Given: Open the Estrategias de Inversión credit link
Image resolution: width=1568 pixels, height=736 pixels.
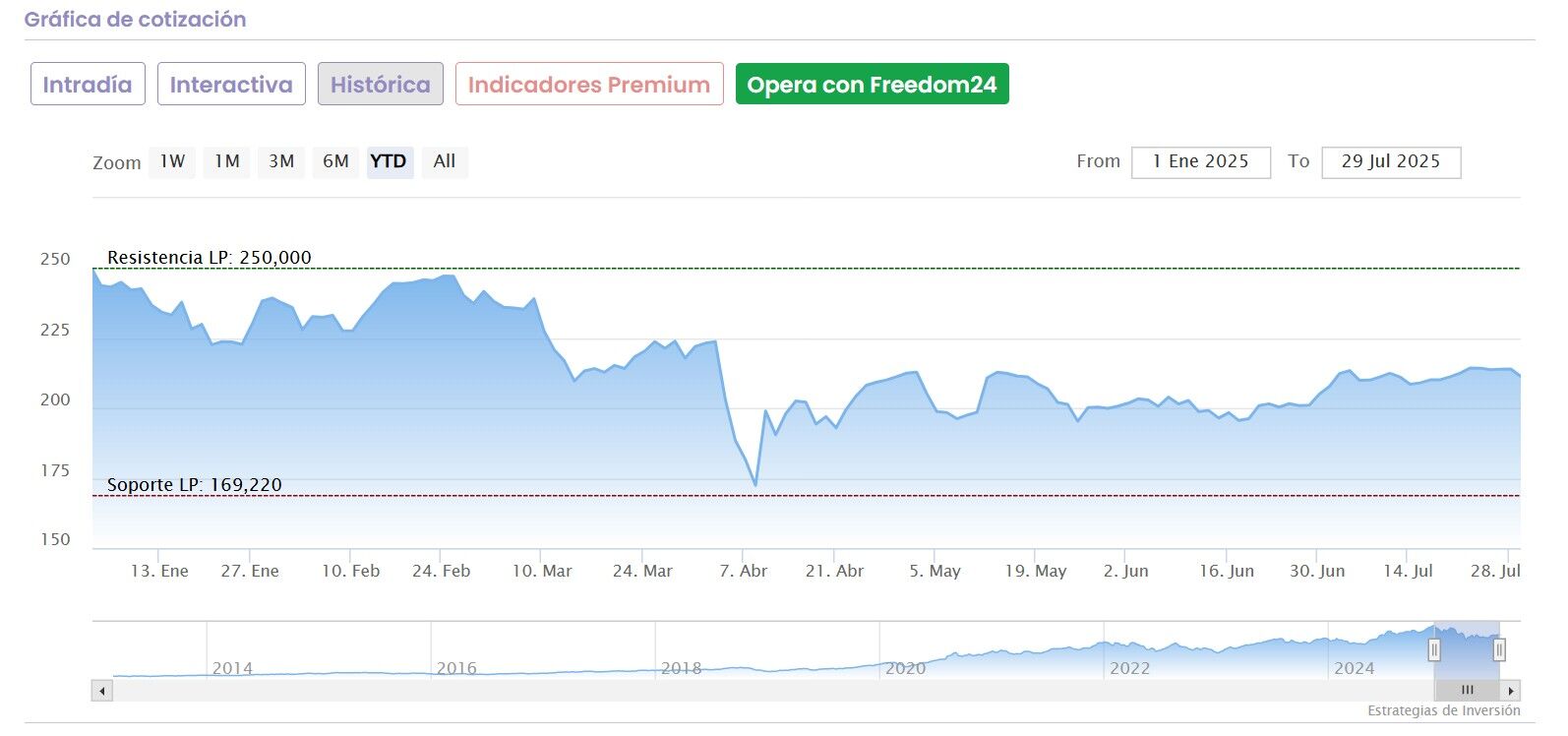Looking at the screenshot, I should point(1443,710).
